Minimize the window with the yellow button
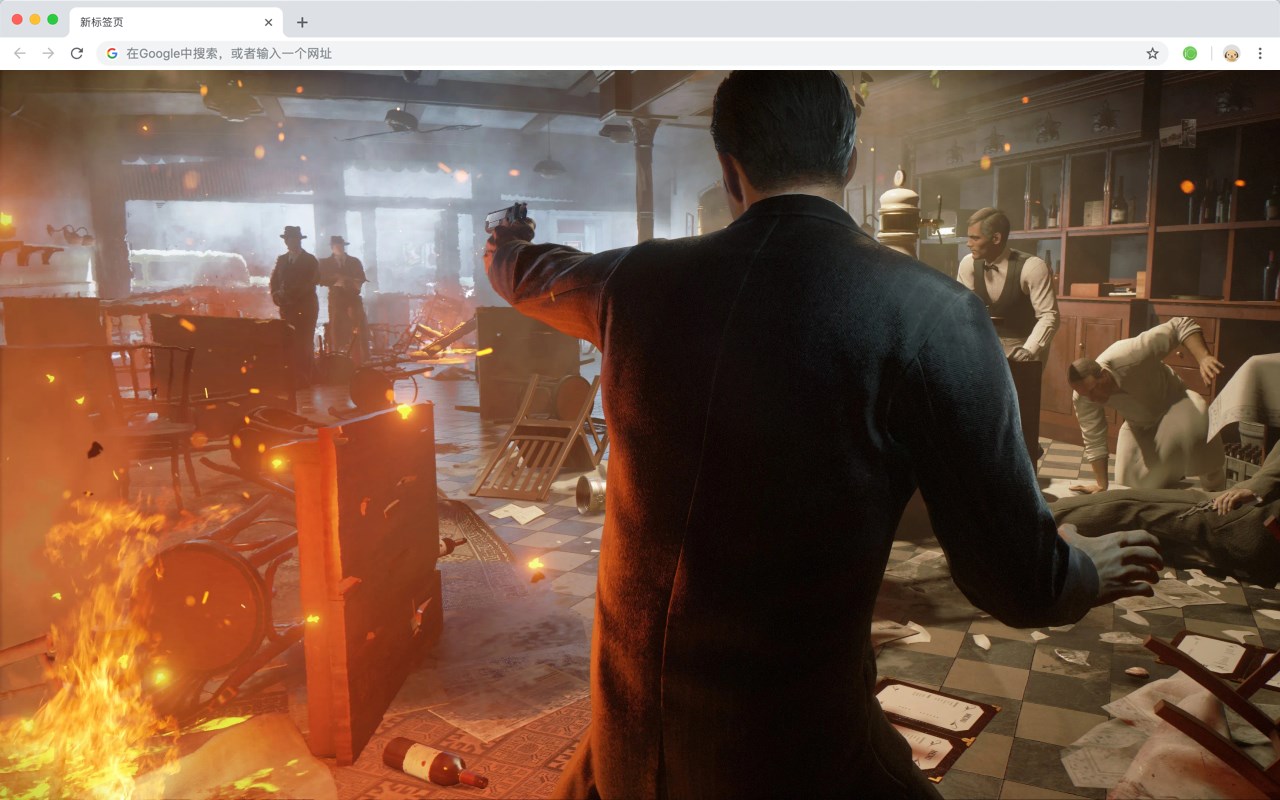The height and width of the screenshot is (800, 1280). point(35,19)
